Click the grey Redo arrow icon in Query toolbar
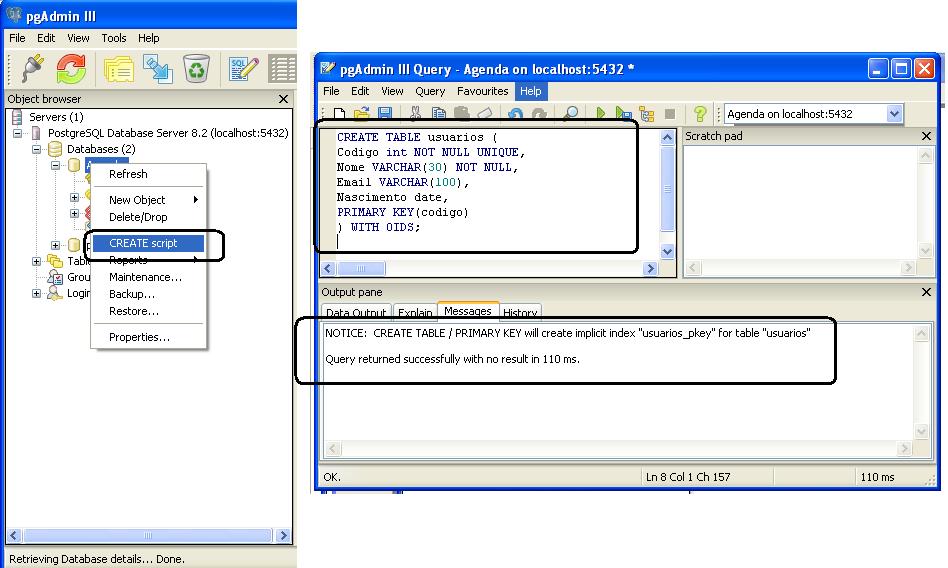The image size is (948, 568). 538,114
